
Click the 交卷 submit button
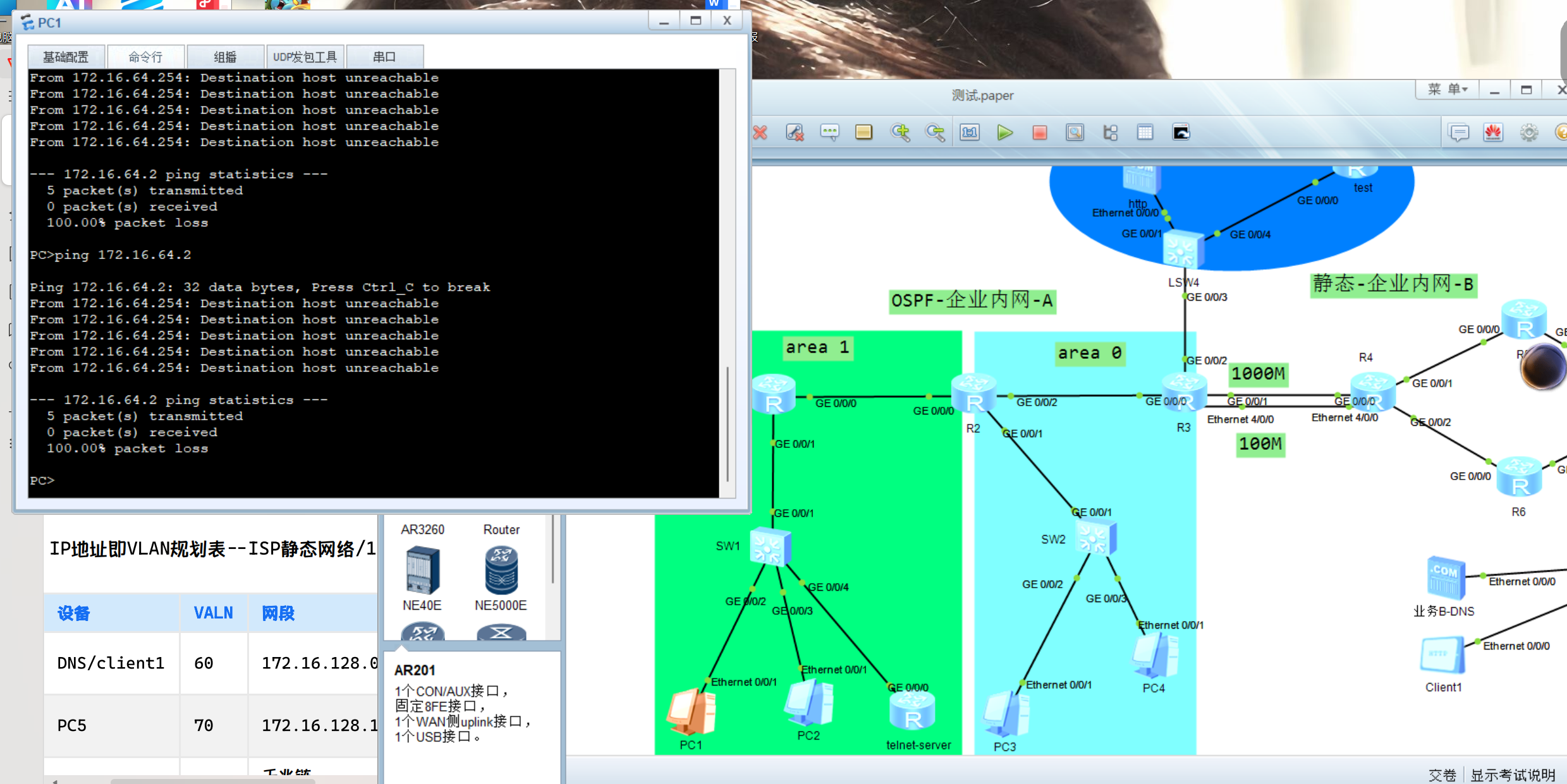1442,775
